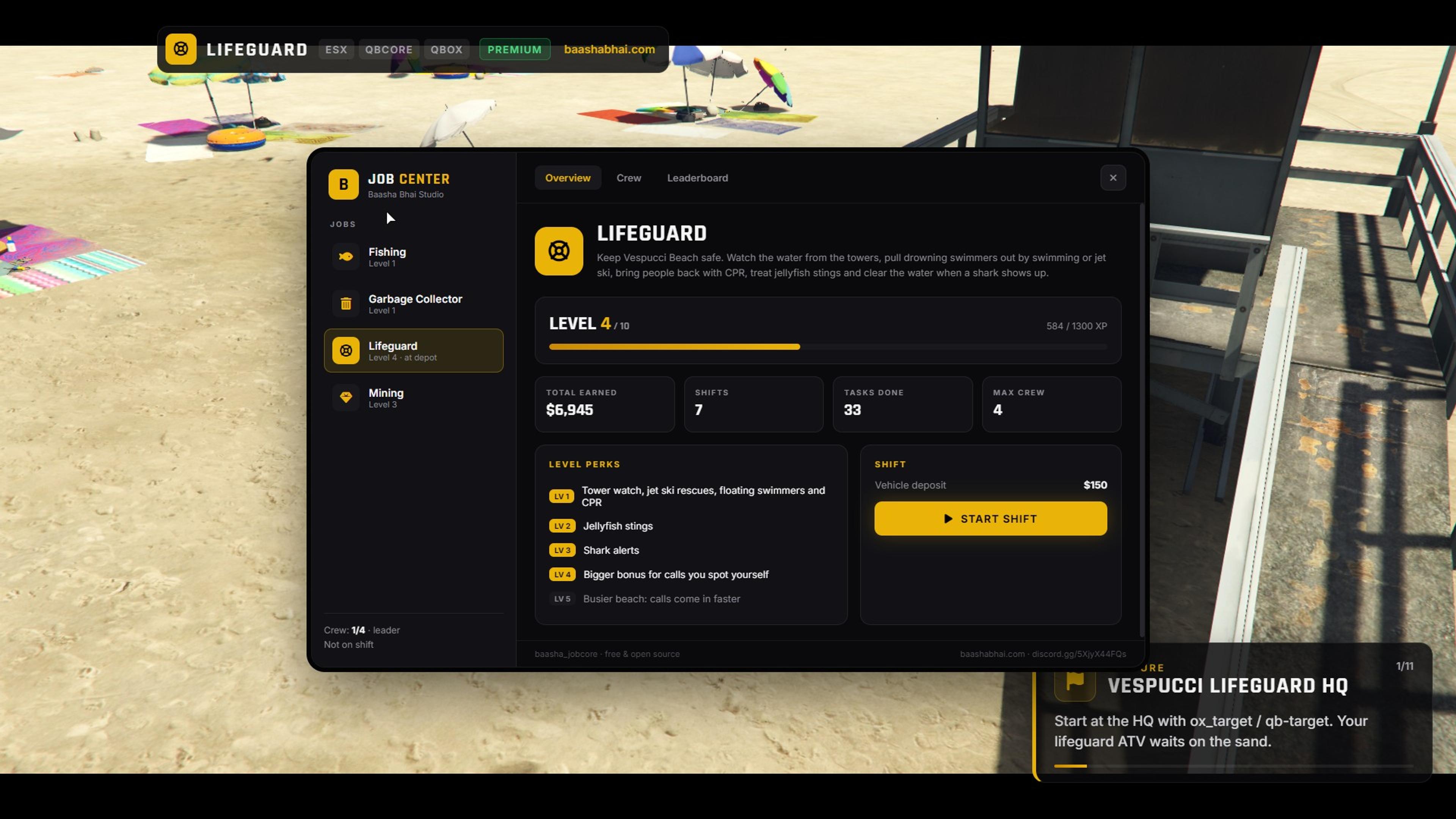Viewport: 1456px width, 819px height.
Task: Click the Level 4 XP progress bar
Action: pyautogui.click(x=827, y=347)
